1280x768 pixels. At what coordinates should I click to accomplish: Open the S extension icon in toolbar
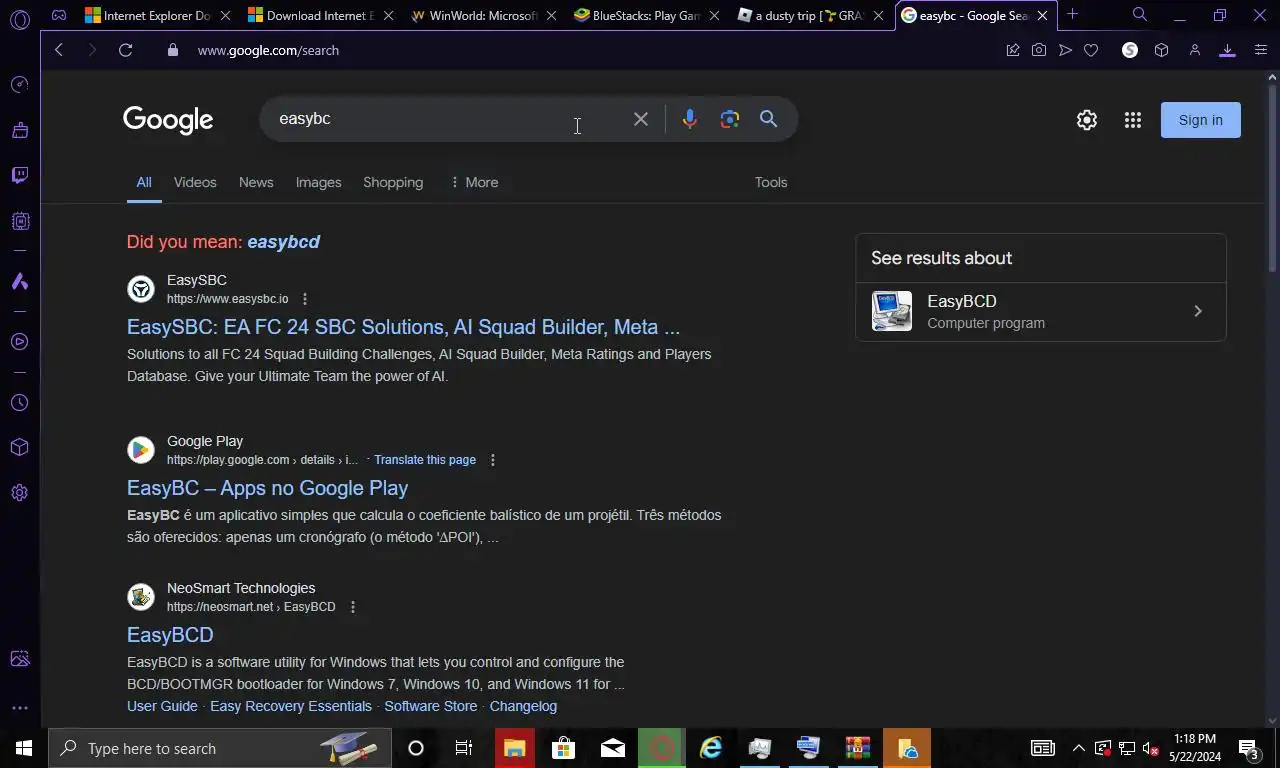(x=1130, y=50)
